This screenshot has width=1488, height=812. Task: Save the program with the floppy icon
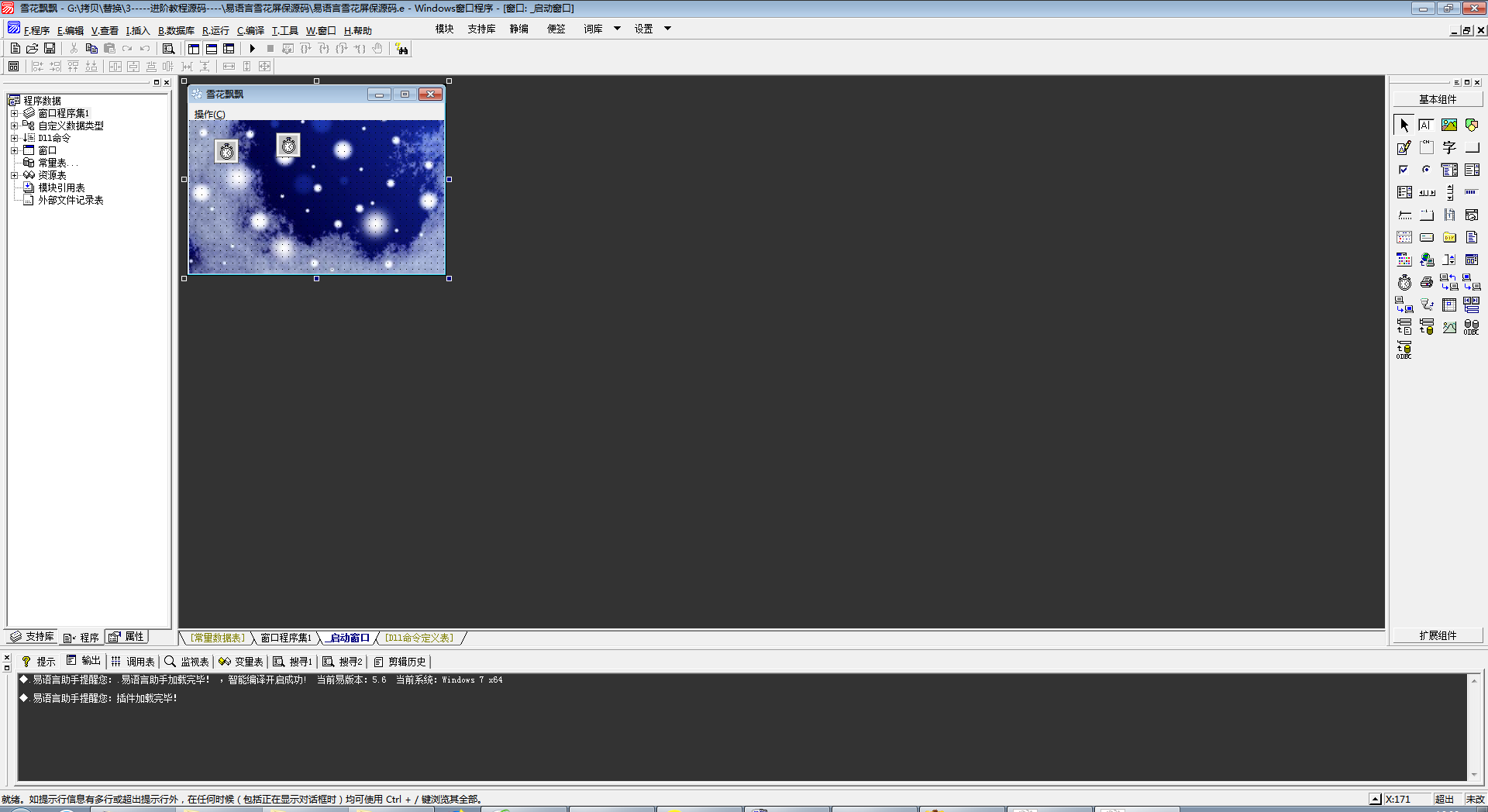(x=50, y=48)
